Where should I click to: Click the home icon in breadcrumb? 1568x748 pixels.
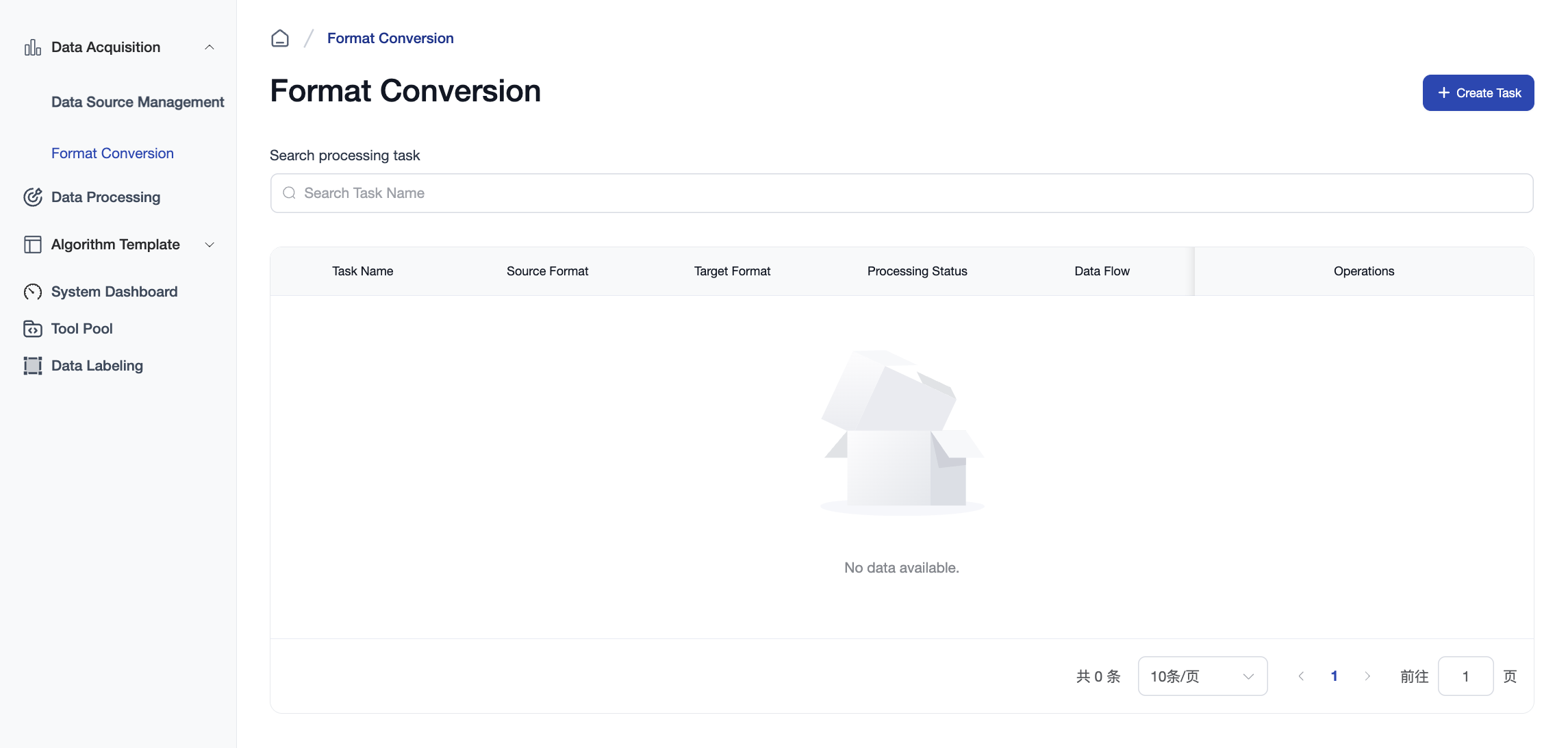point(279,38)
